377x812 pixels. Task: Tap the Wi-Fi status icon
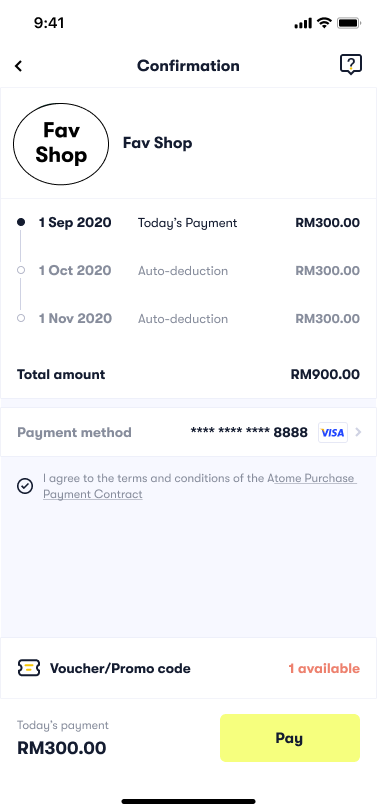tap(324, 23)
